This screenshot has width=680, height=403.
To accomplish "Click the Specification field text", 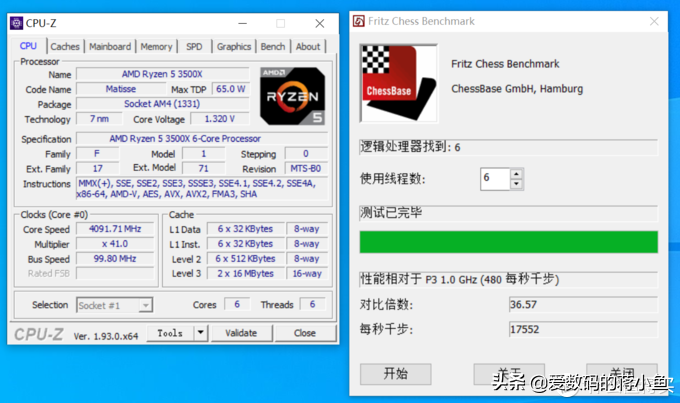I will (202, 139).
